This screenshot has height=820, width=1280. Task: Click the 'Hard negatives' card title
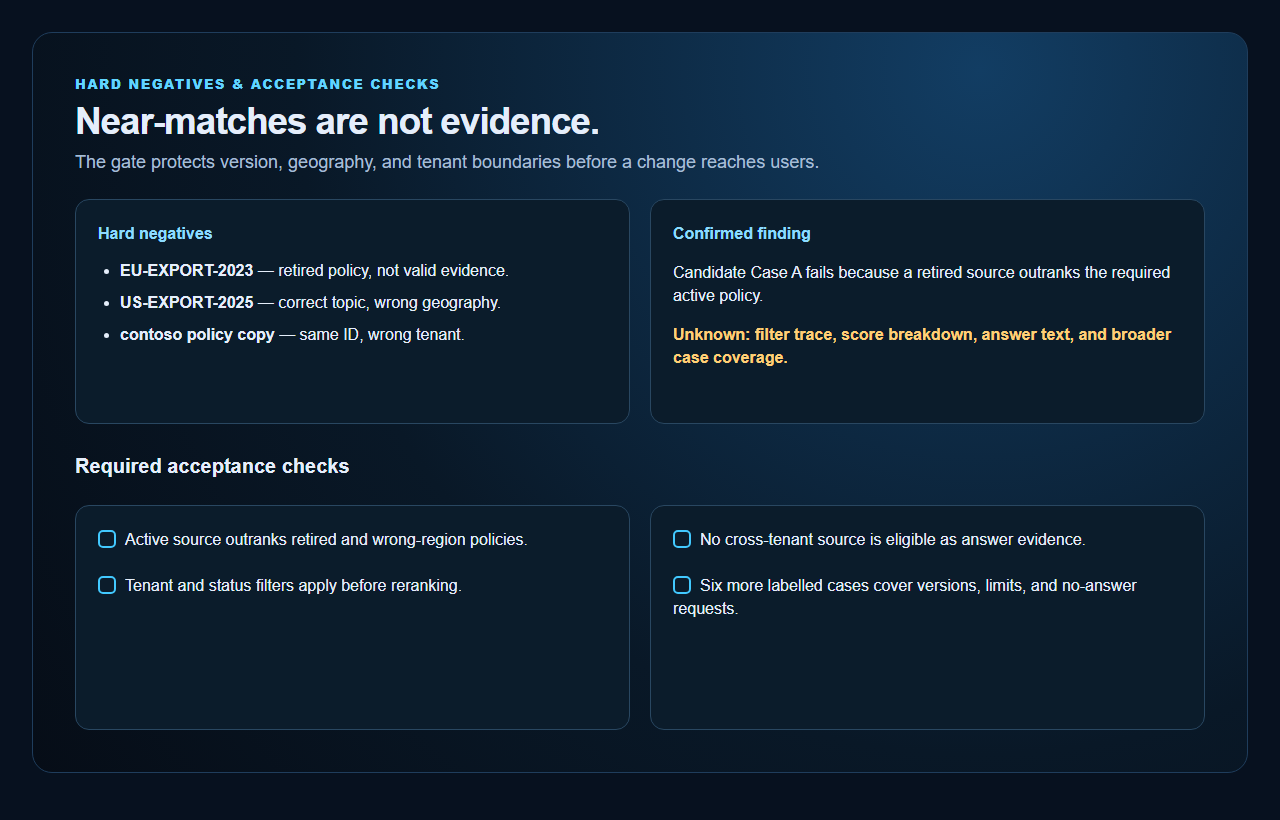155,233
